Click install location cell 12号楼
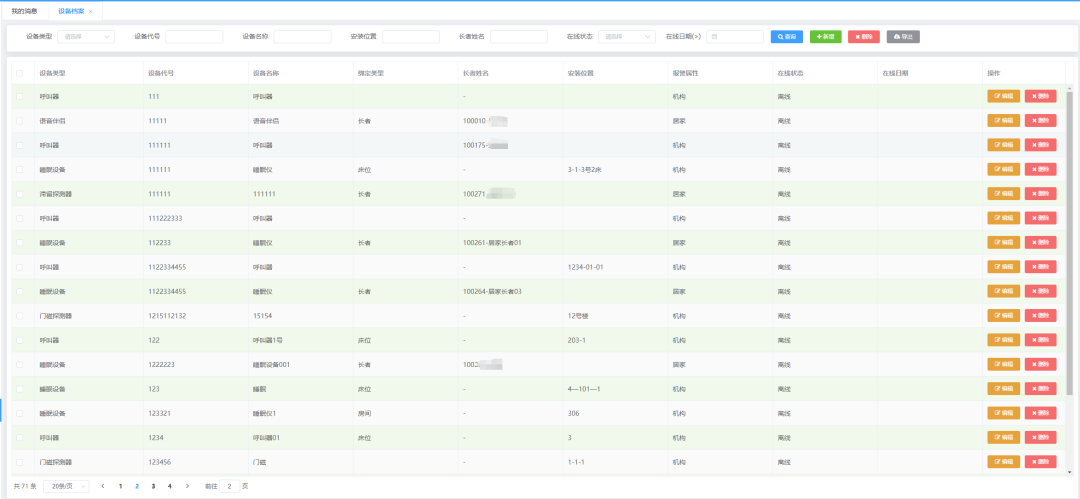The image size is (1080, 499). tap(578, 316)
